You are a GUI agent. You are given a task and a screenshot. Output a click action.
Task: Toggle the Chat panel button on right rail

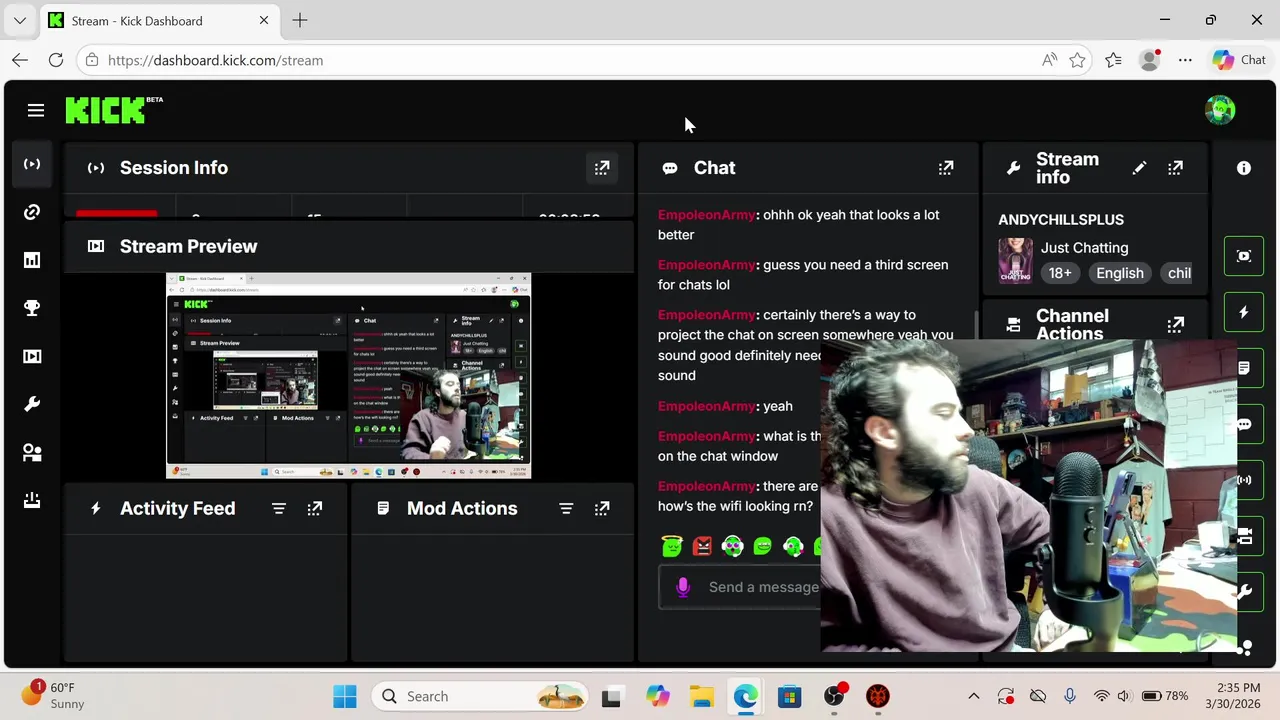pos(1244,424)
